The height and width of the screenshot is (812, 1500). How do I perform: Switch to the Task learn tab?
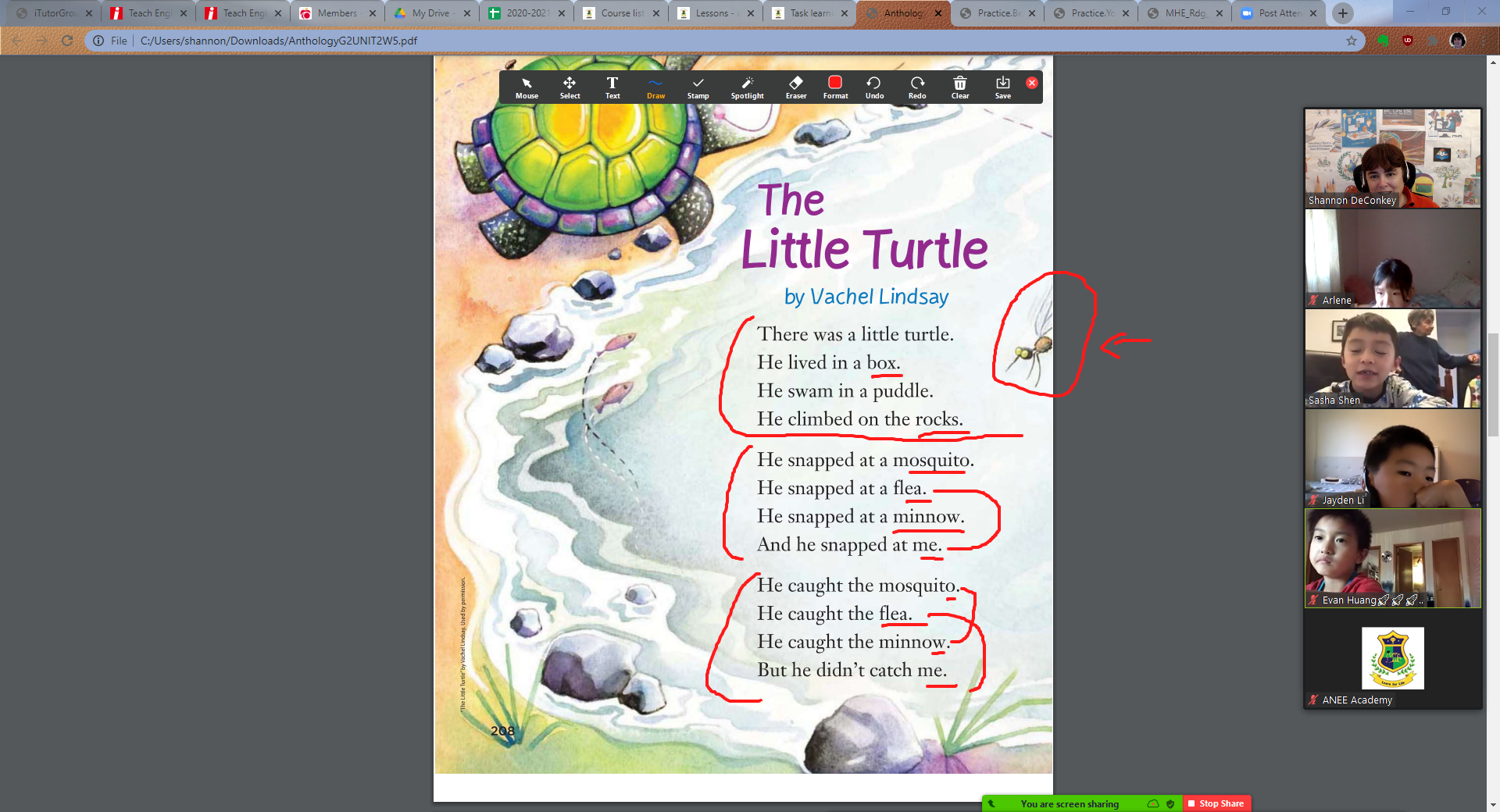tap(809, 13)
